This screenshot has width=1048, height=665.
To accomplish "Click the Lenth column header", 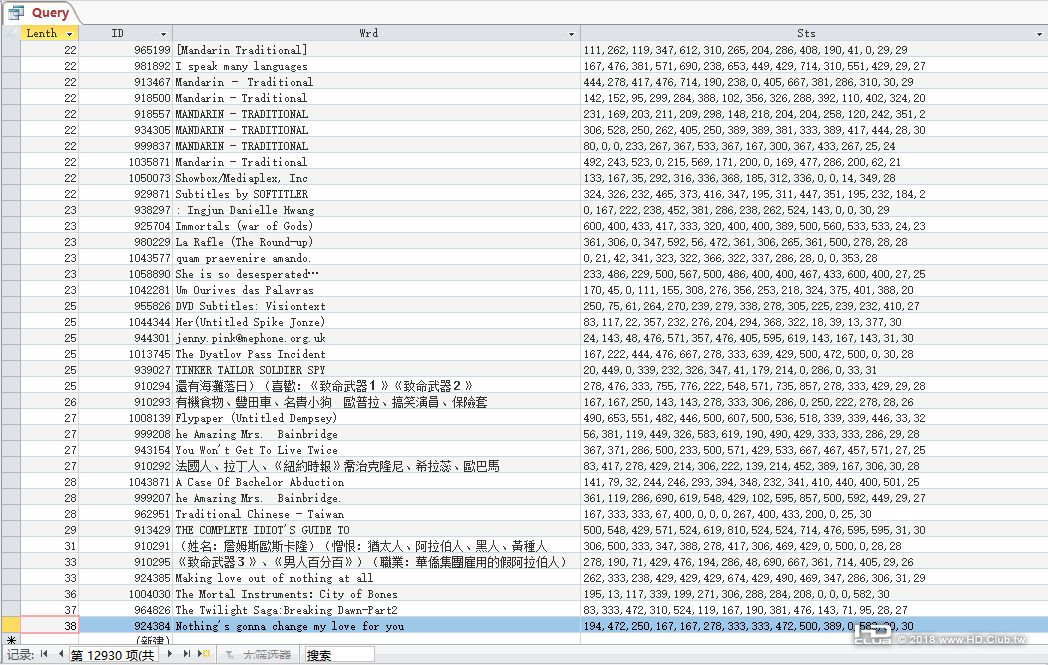I will [x=49, y=33].
